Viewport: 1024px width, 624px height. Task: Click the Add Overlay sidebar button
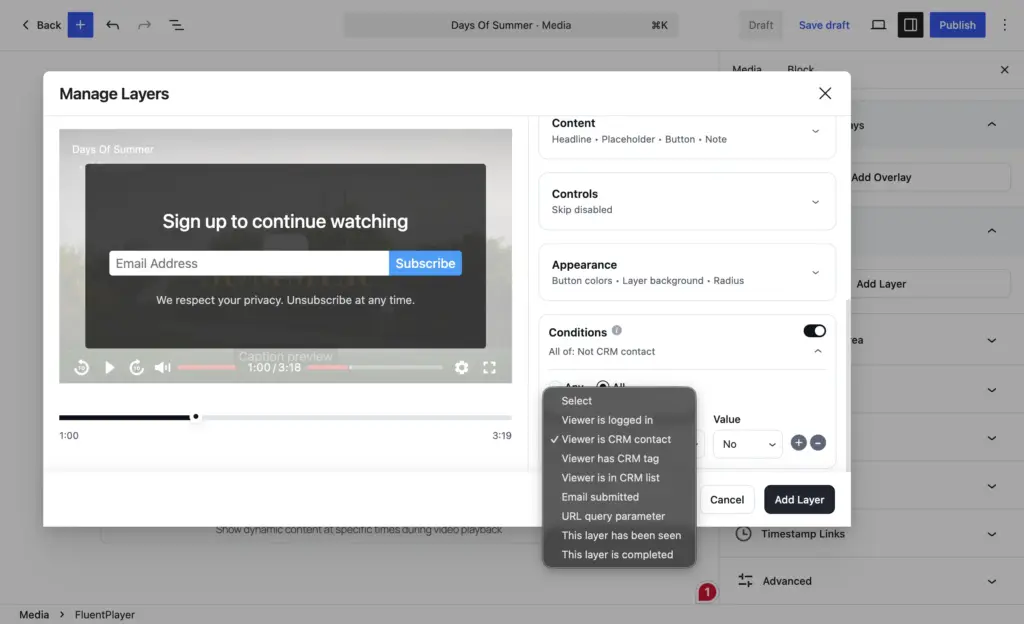pyautogui.click(x=929, y=177)
